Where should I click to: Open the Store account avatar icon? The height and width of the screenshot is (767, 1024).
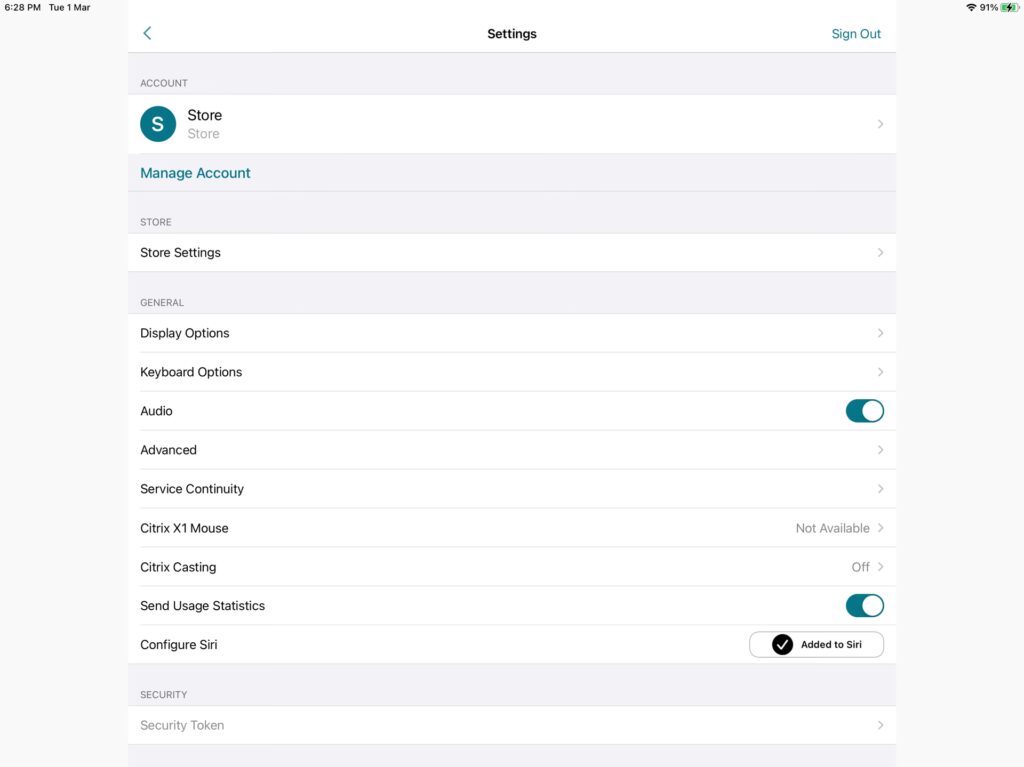coord(158,124)
